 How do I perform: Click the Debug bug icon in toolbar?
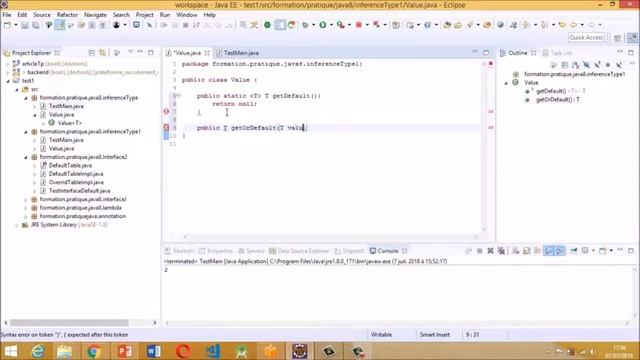click(305, 25)
